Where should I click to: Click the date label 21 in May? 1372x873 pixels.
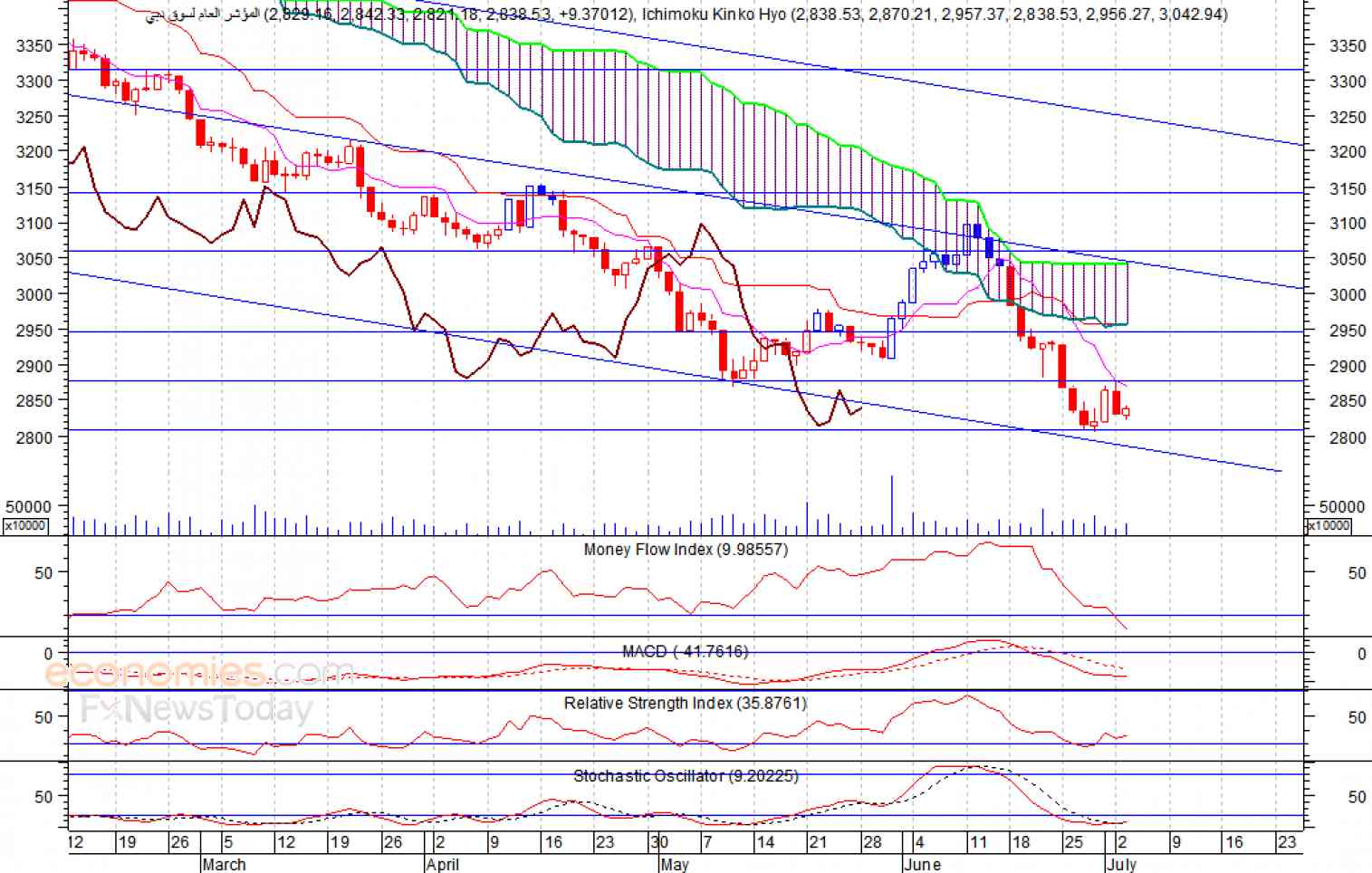click(818, 842)
